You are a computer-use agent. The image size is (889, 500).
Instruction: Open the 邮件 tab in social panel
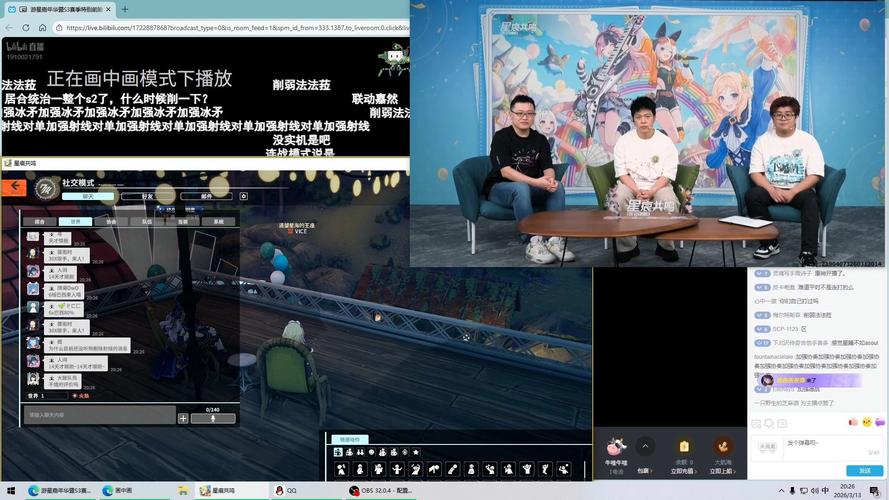click(207, 197)
